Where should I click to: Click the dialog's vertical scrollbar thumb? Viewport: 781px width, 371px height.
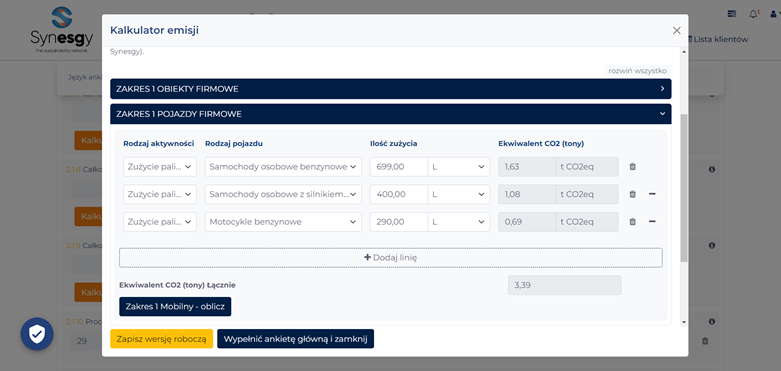pos(684,188)
